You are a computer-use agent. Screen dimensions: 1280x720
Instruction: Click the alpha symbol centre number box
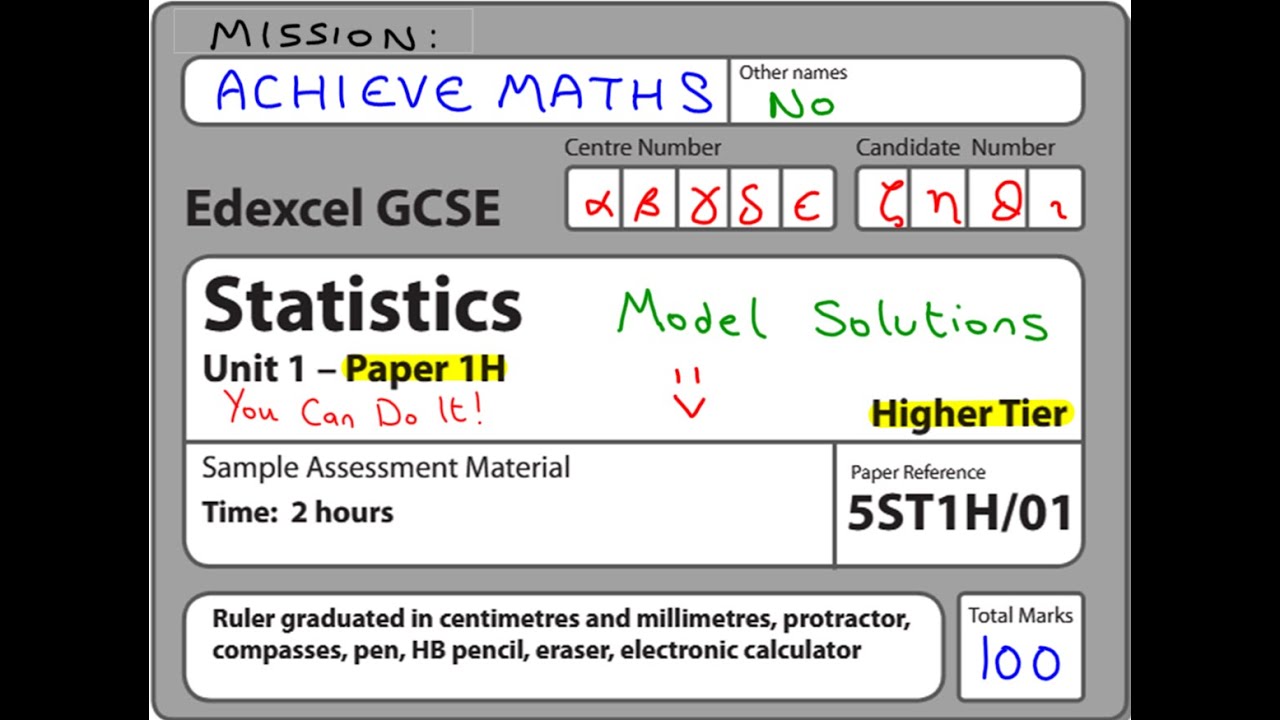tap(595, 199)
